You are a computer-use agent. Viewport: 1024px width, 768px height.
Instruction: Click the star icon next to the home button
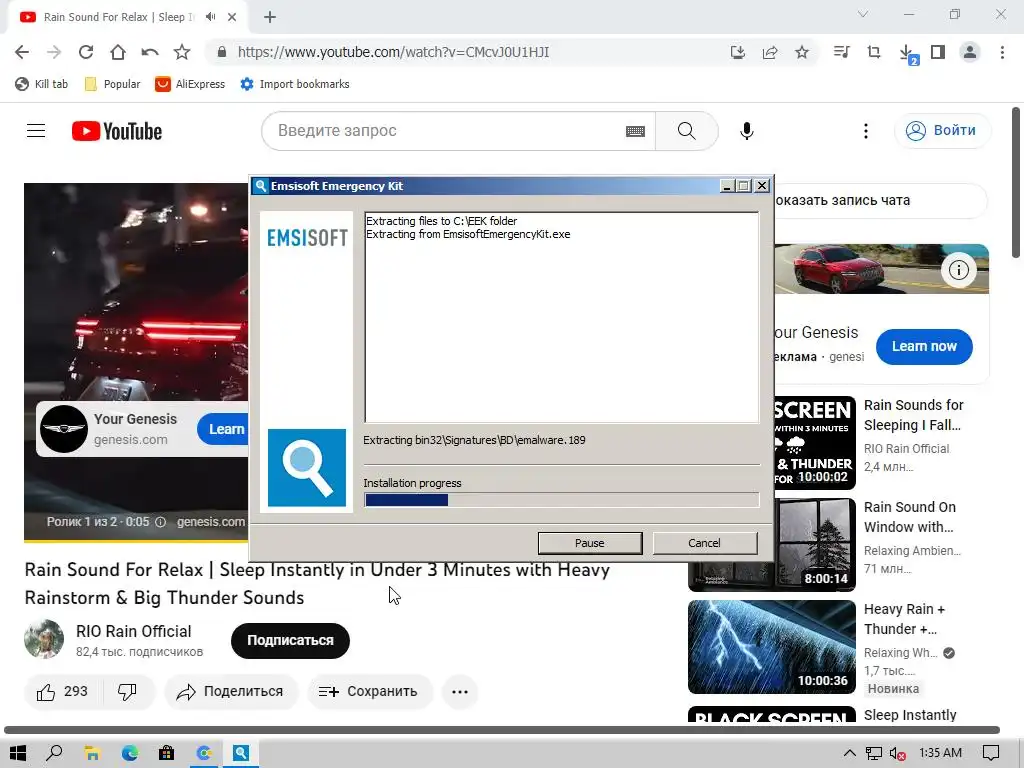point(182,52)
